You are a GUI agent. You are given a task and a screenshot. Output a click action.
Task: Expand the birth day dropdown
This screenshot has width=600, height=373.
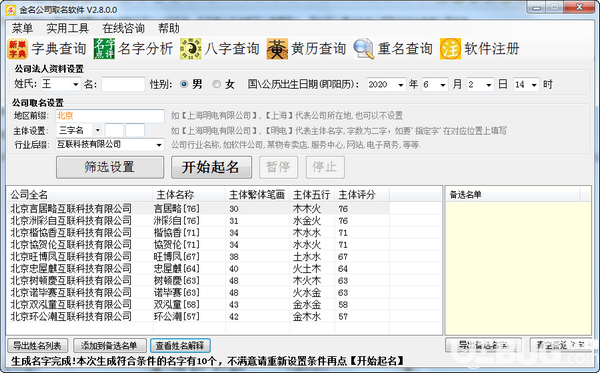click(x=489, y=85)
